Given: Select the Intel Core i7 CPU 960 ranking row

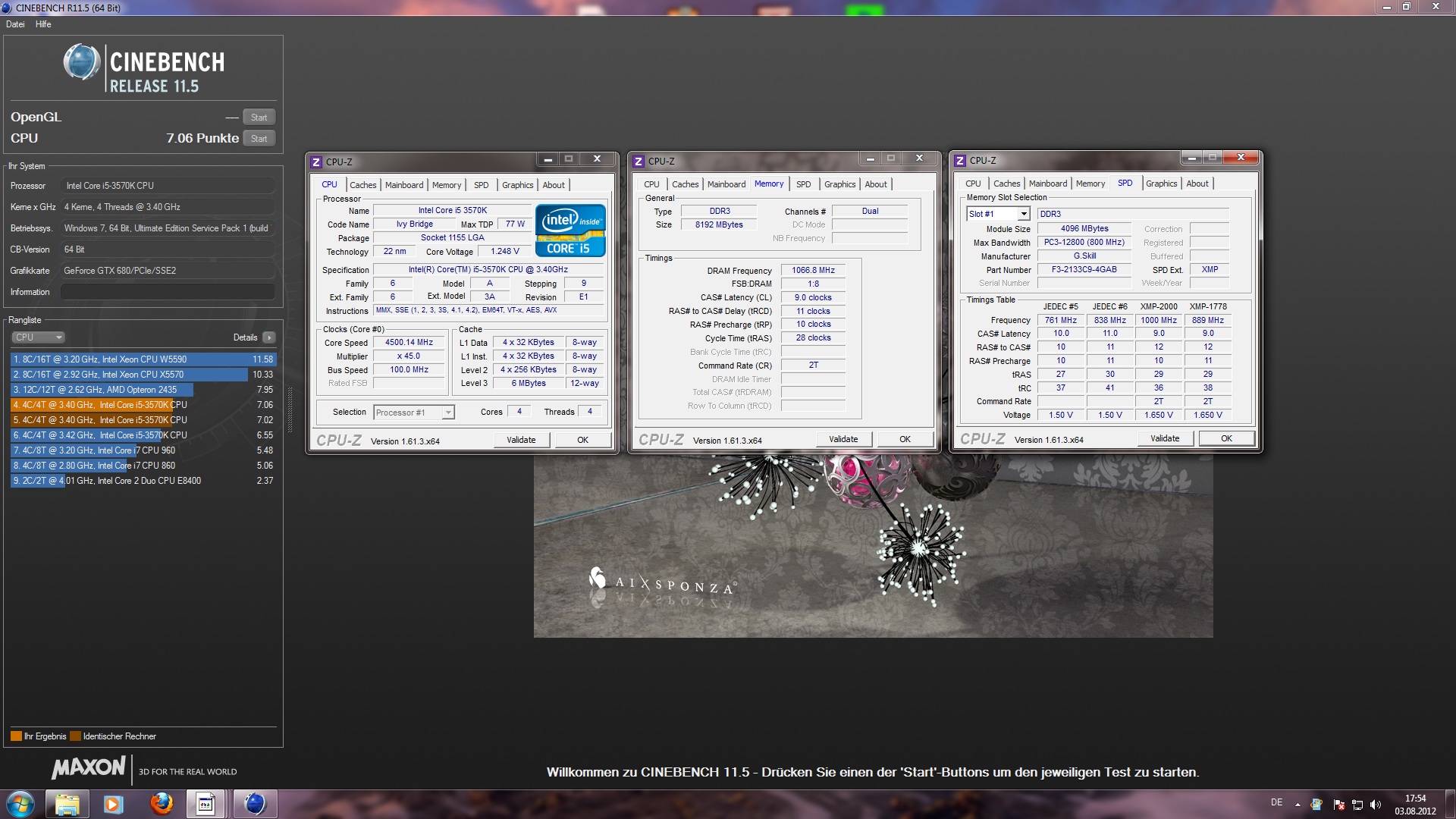Looking at the screenshot, I should [143, 450].
